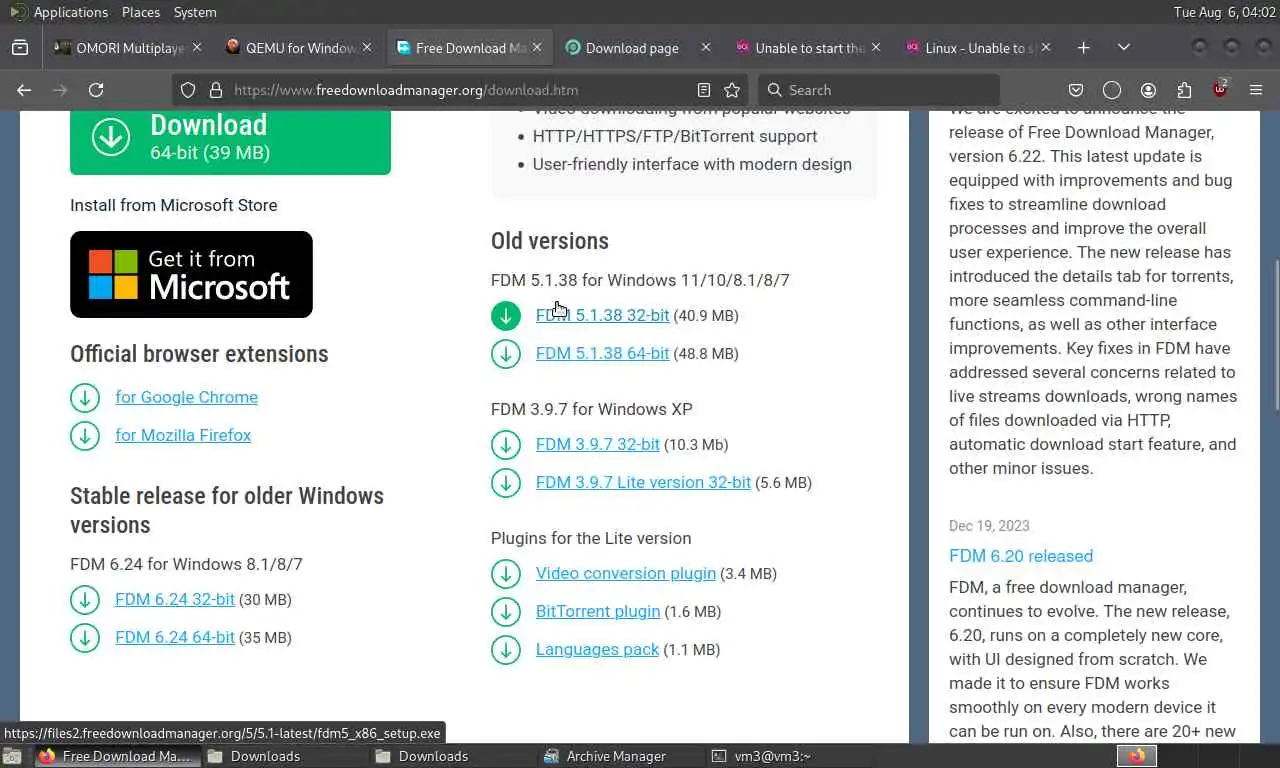Click the download icon beside Languages pack
Screen dimensions: 1280x768
click(506, 650)
